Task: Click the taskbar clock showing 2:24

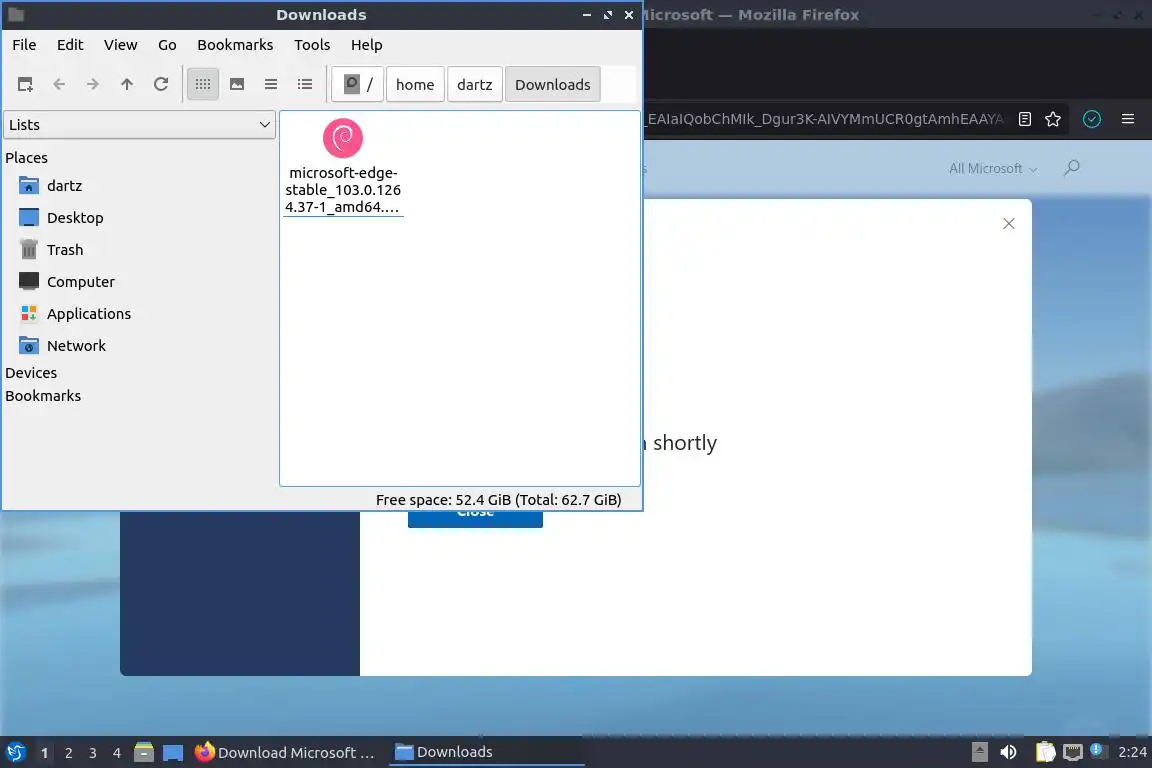Action: pos(1132,752)
